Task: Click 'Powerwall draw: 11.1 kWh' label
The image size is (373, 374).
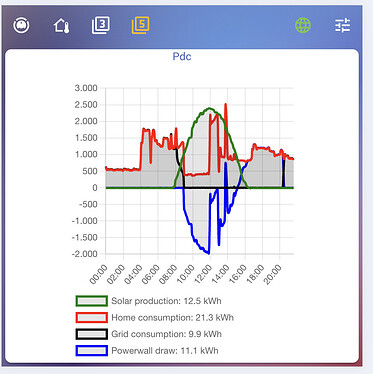Action: 165,351
